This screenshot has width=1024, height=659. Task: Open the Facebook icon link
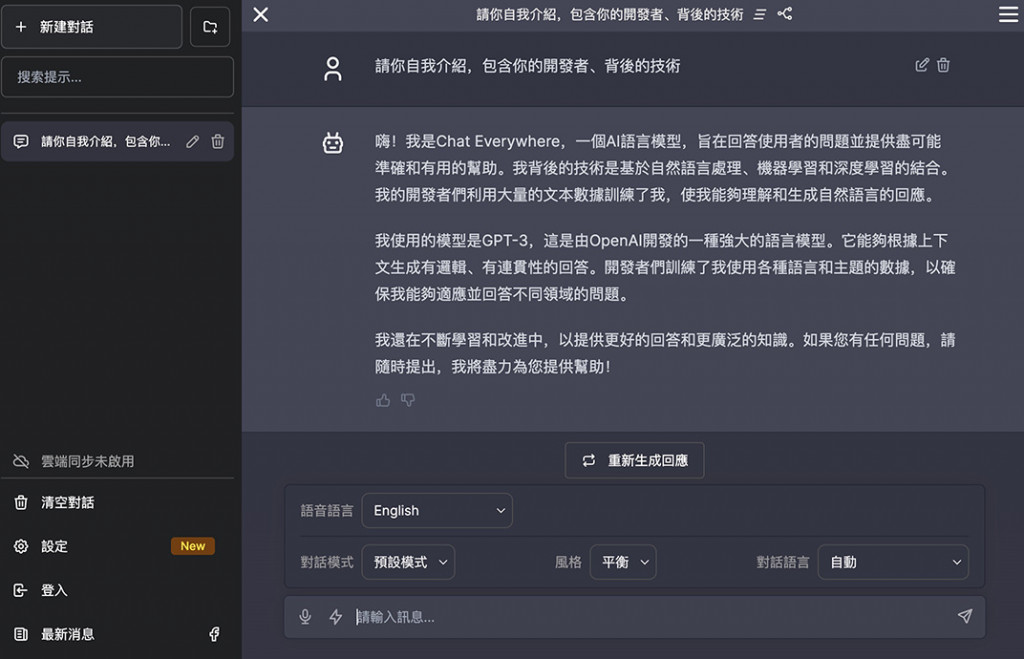pos(214,634)
